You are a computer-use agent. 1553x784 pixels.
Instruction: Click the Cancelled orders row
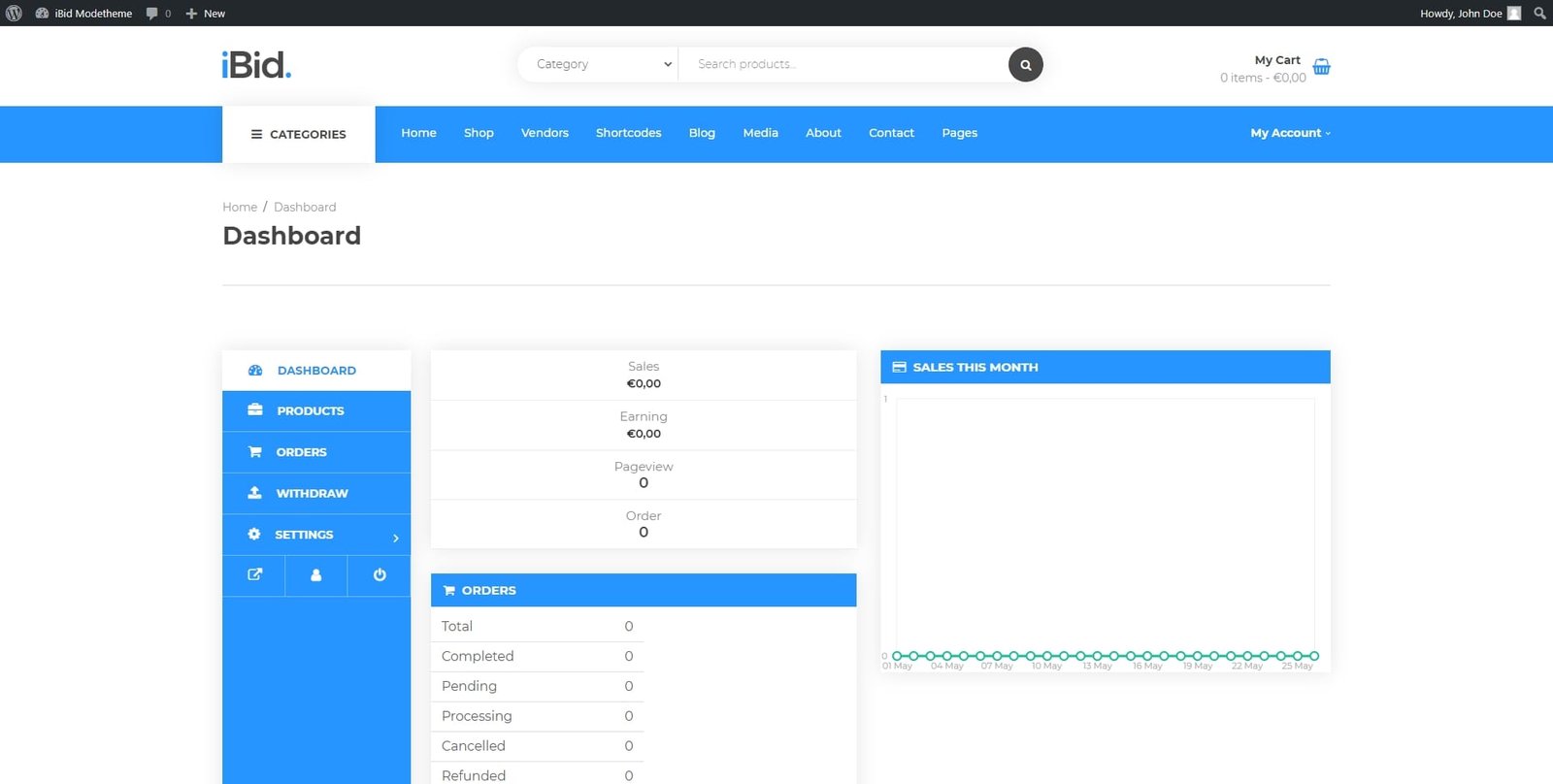click(537, 746)
